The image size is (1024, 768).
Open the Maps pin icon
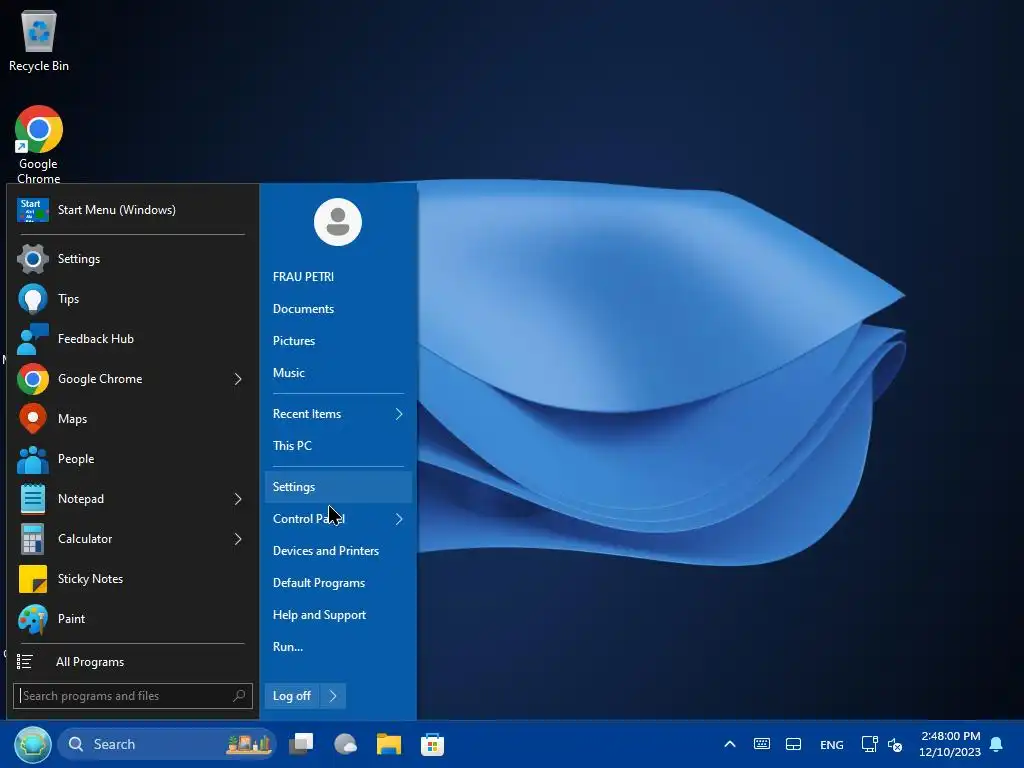coord(33,419)
